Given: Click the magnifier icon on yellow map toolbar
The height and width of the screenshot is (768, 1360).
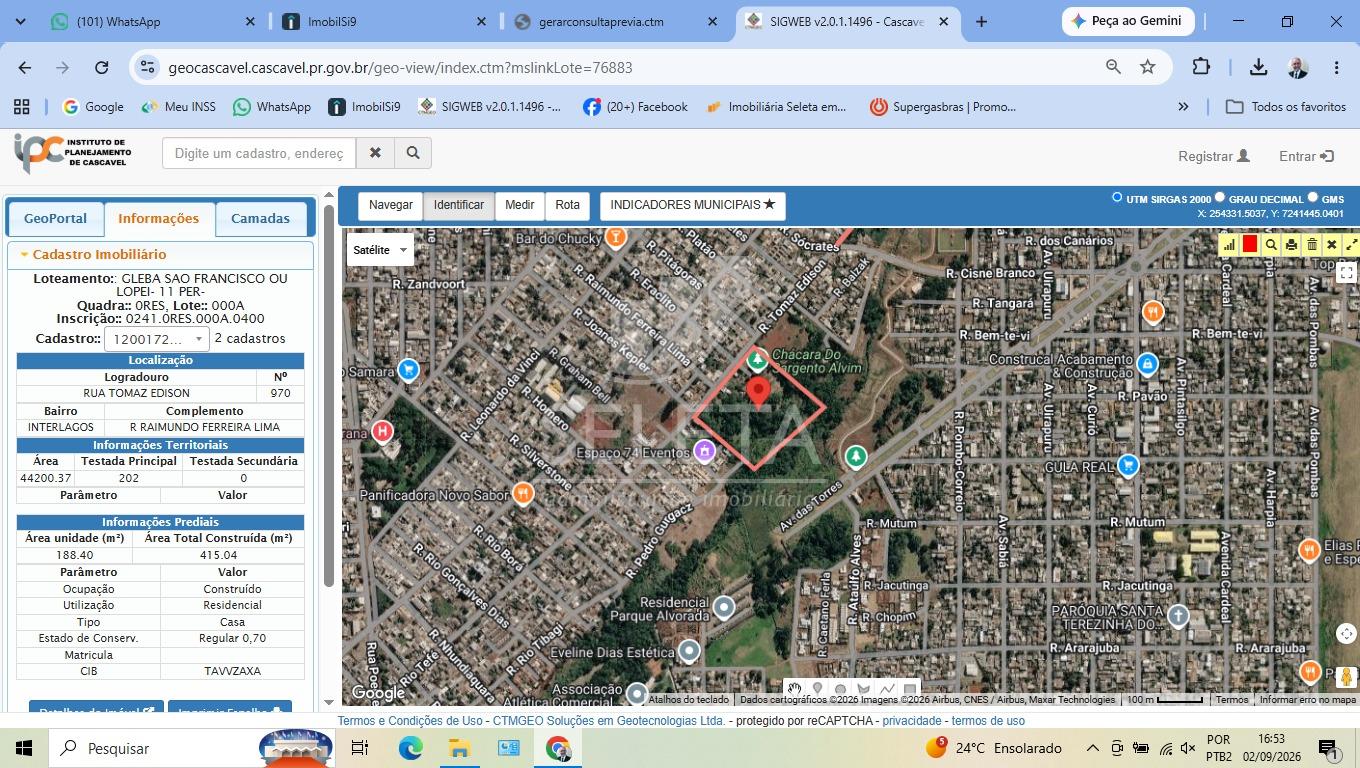Looking at the screenshot, I should pyautogui.click(x=1271, y=245).
